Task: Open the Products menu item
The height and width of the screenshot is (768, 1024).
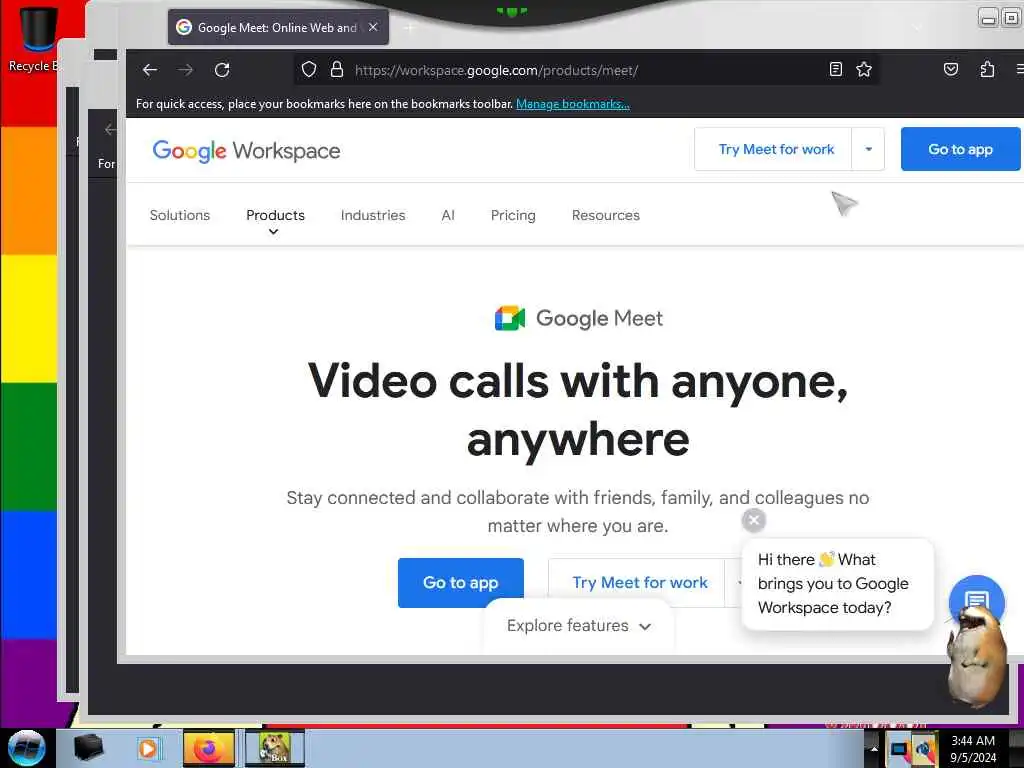Action: click(x=275, y=216)
